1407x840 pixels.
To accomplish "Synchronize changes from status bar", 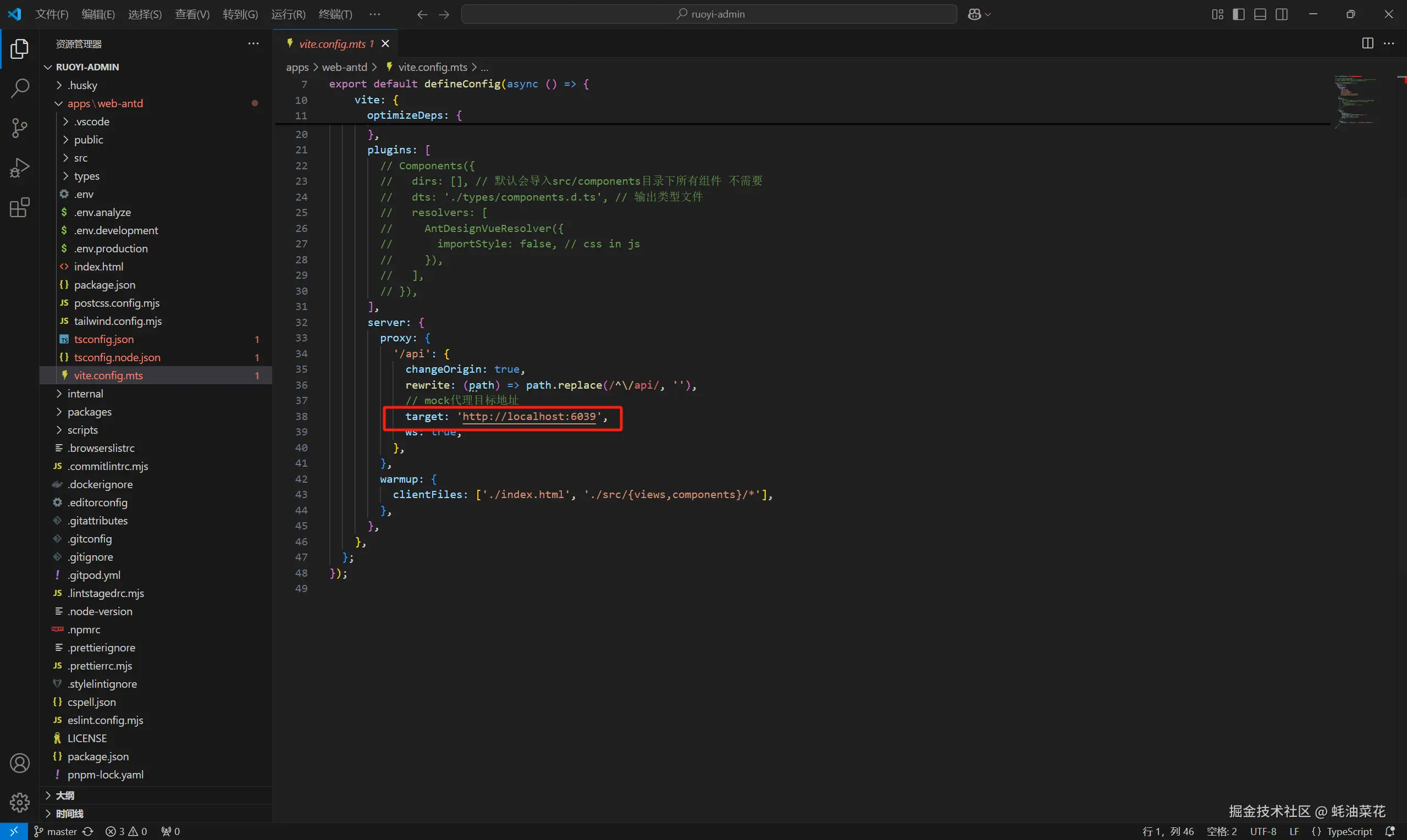I will click(88, 831).
